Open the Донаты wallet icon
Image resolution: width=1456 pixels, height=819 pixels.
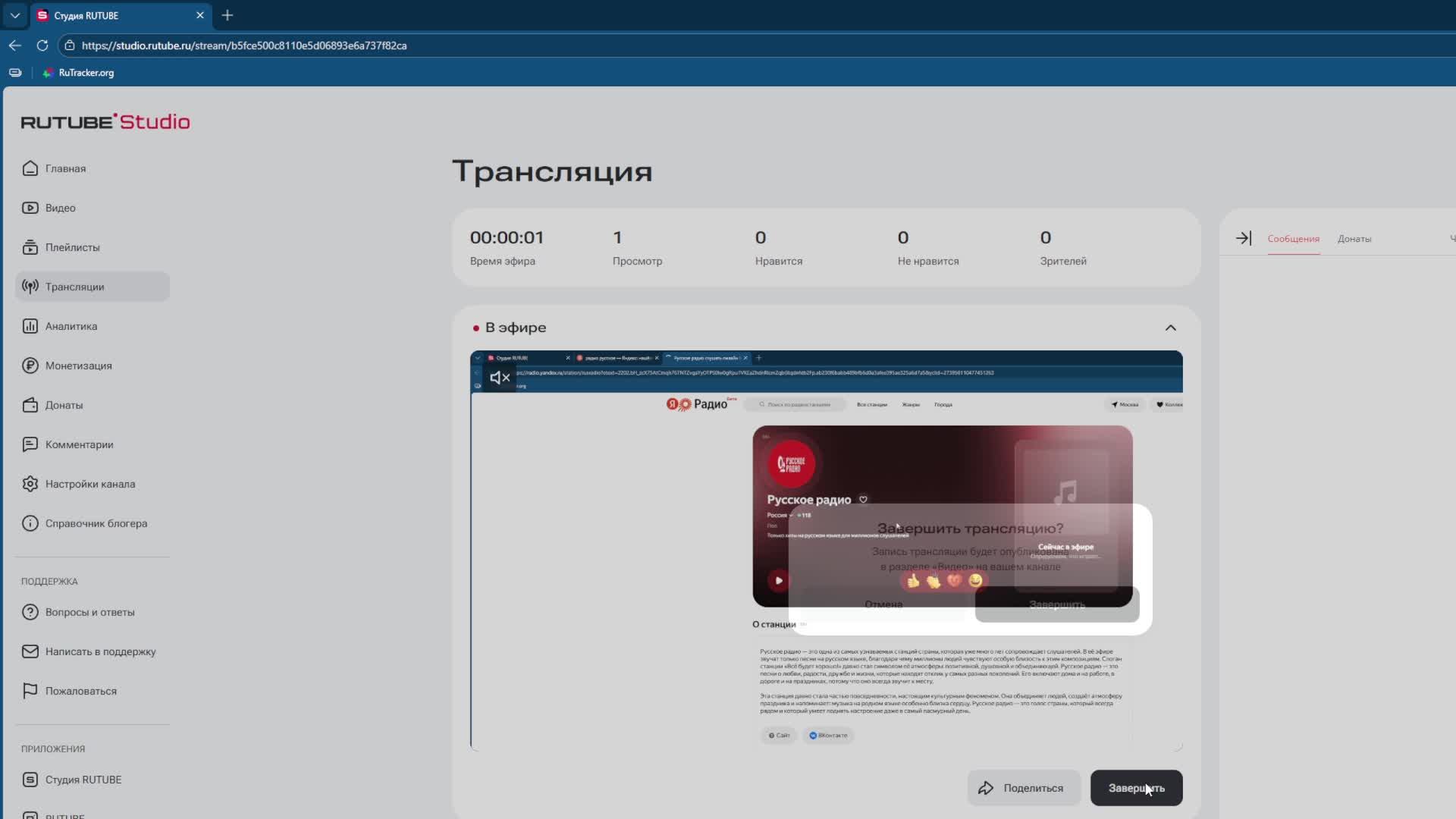pos(30,405)
